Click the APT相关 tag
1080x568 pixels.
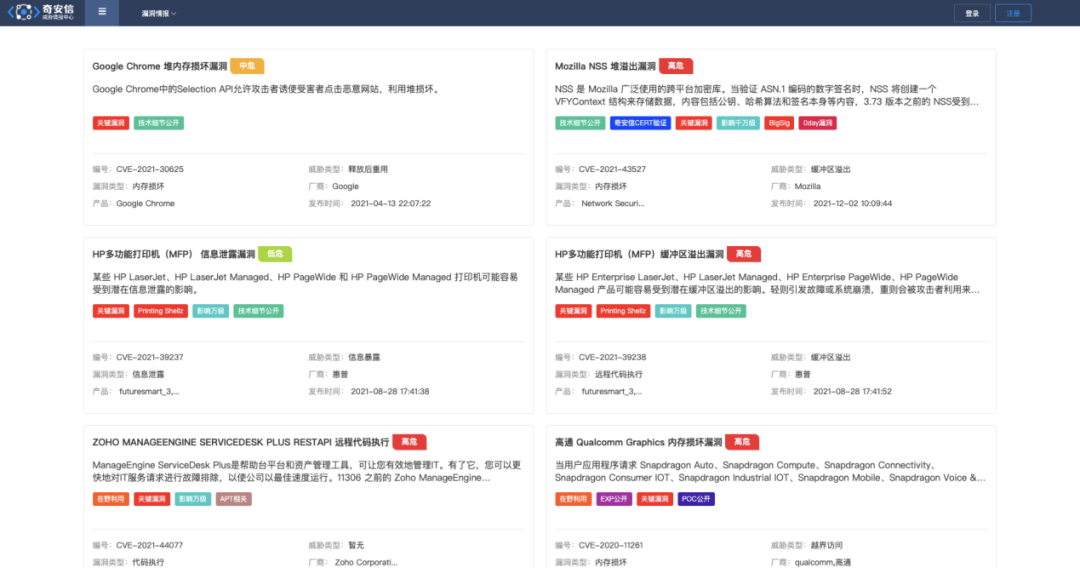pyautogui.click(x=233, y=498)
